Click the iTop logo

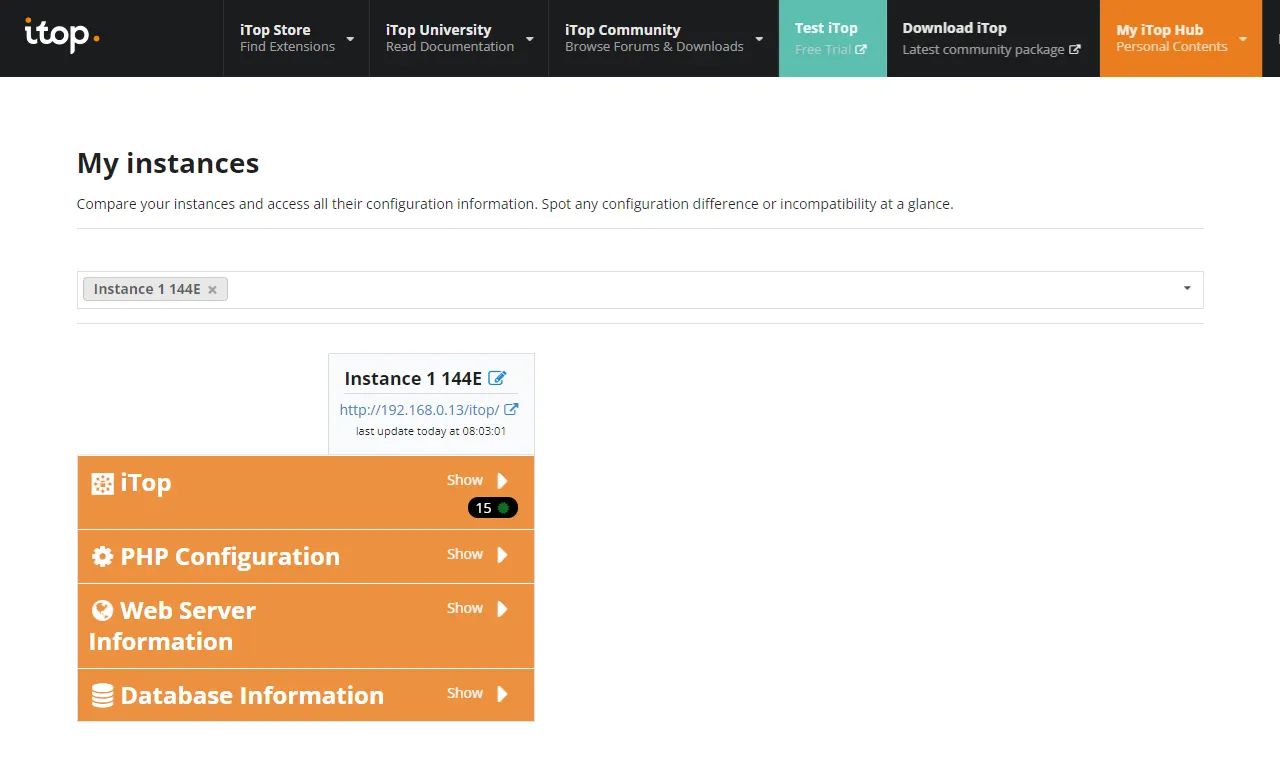click(62, 36)
